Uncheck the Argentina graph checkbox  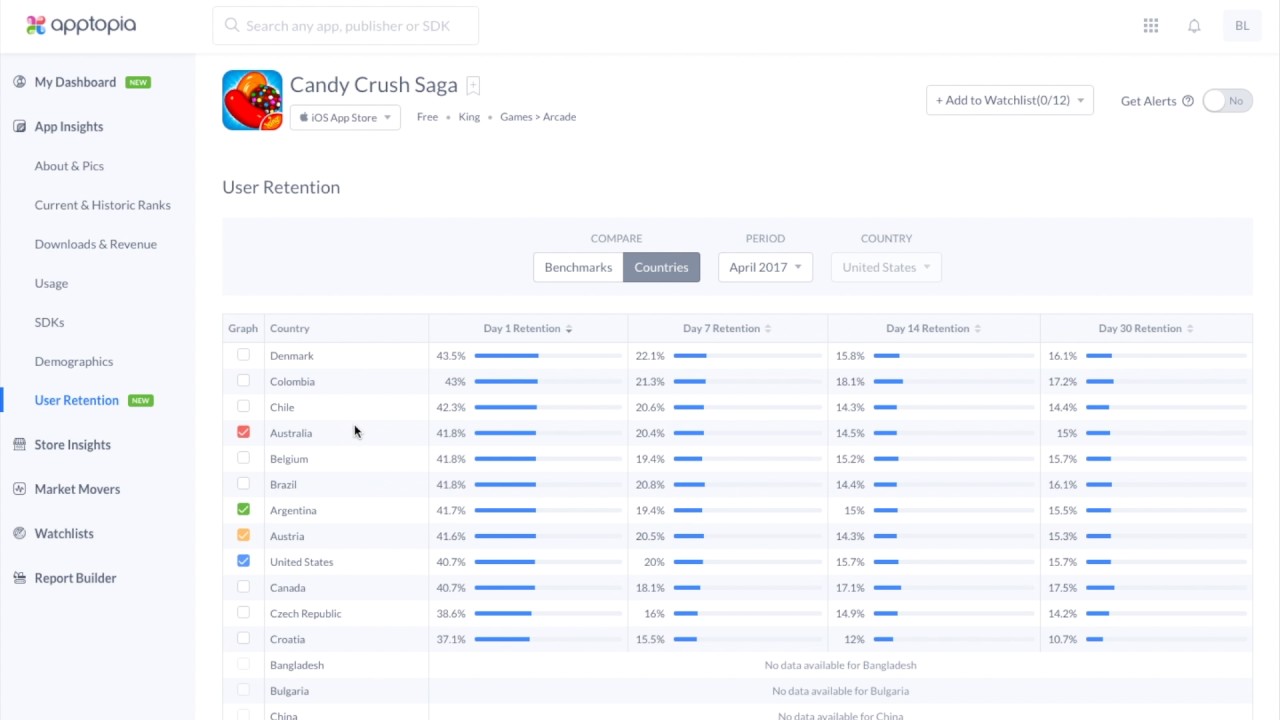pyautogui.click(x=243, y=509)
